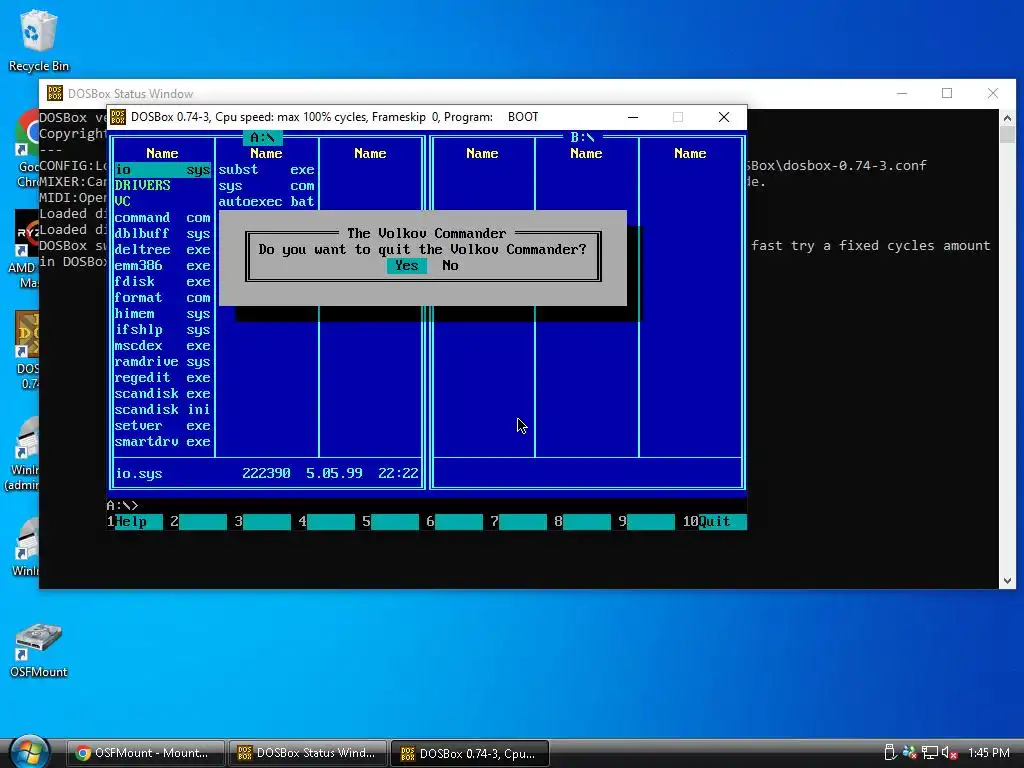
Task: Select mscdex exe file
Action: point(163,345)
